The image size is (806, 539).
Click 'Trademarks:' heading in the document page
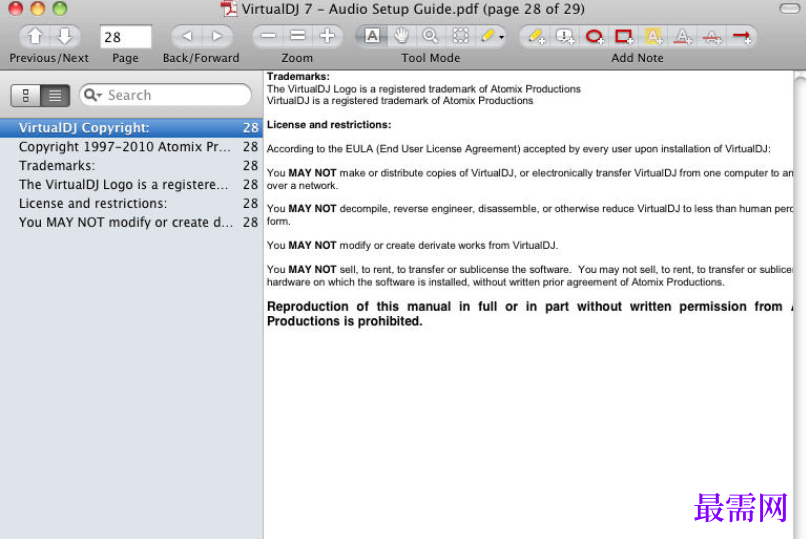(x=298, y=77)
